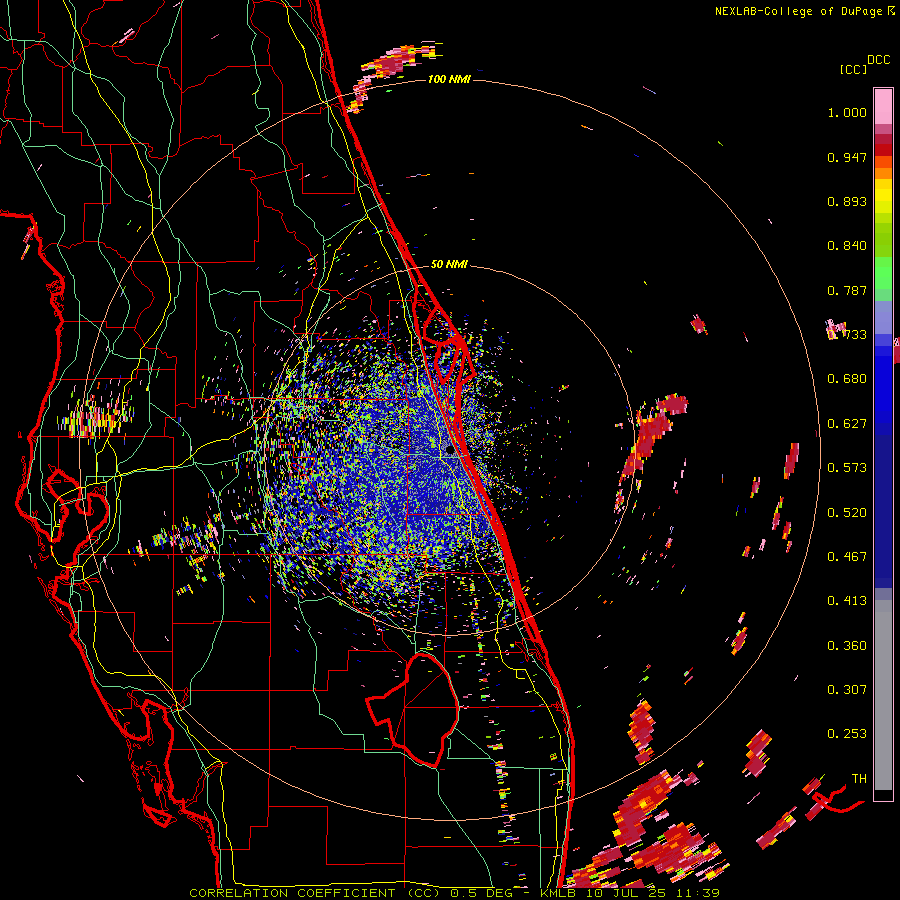Select the KMLB station identifier
This screenshot has height=900, width=900.
tap(557, 893)
